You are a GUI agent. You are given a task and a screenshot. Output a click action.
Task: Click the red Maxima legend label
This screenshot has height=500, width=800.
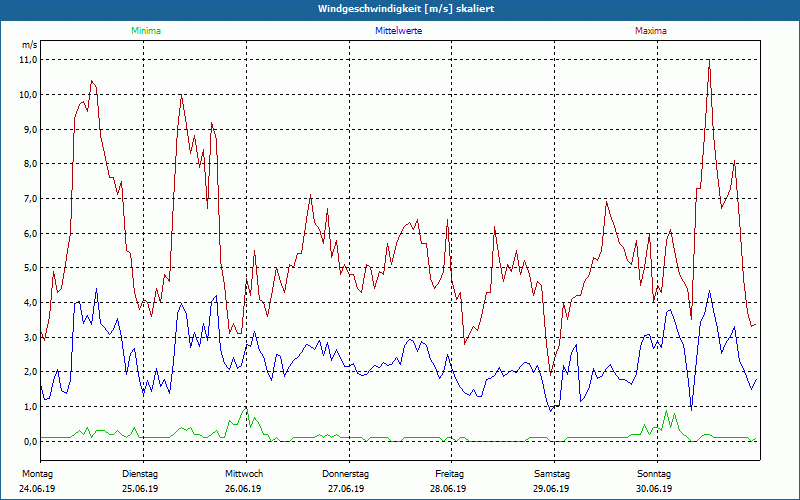[x=651, y=31]
